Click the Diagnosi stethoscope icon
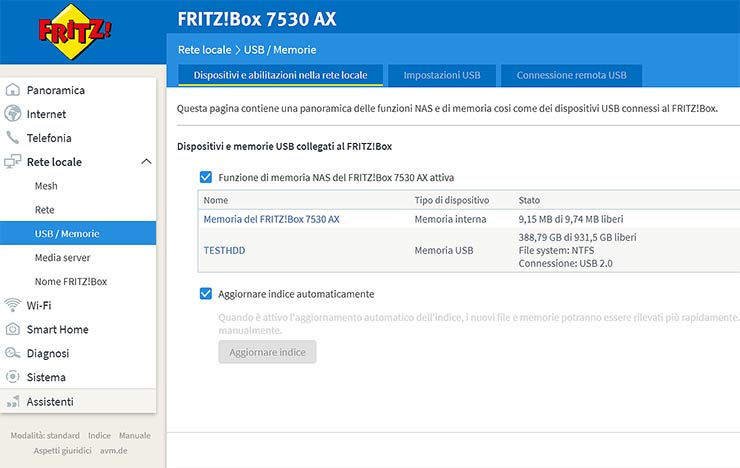Image resolution: width=740 pixels, height=468 pixels. click(13, 353)
